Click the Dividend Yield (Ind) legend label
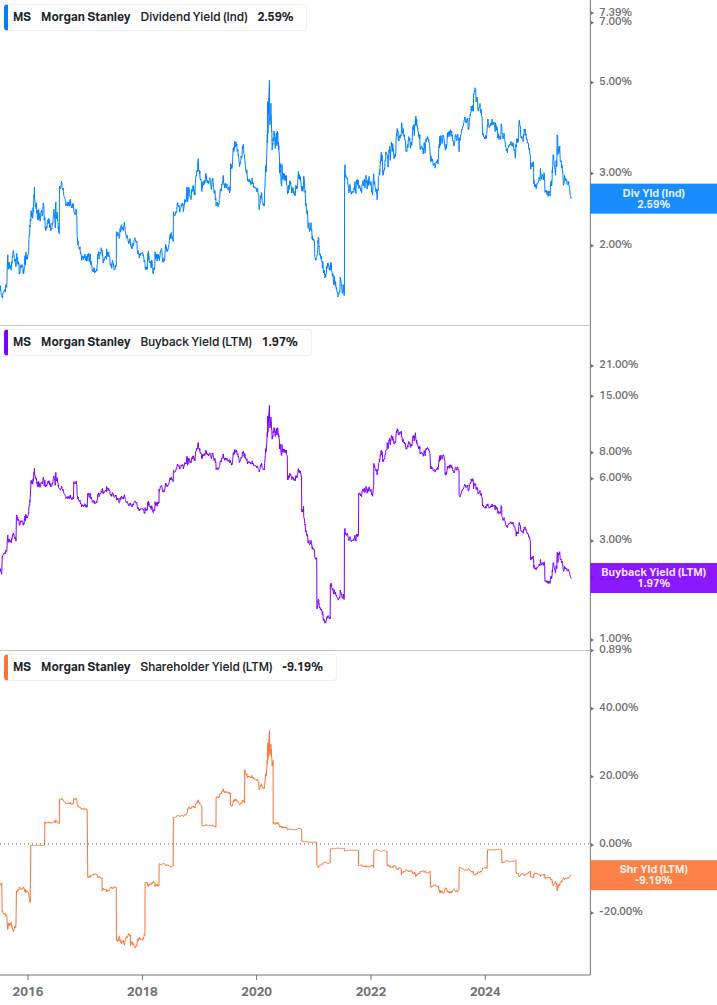This screenshot has height=1005, width=717. pos(194,17)
